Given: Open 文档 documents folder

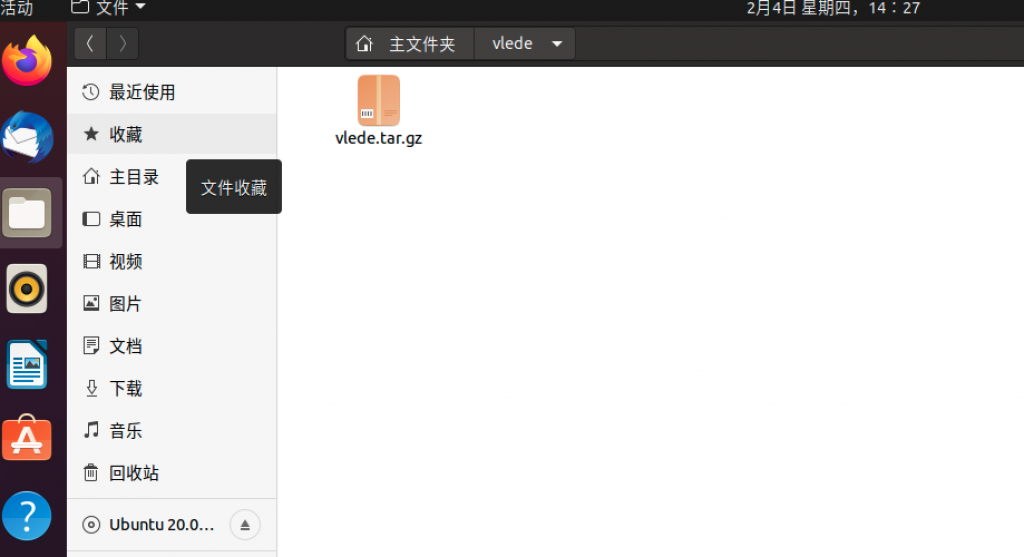Looking at the screenshot, I should (172, 346).
